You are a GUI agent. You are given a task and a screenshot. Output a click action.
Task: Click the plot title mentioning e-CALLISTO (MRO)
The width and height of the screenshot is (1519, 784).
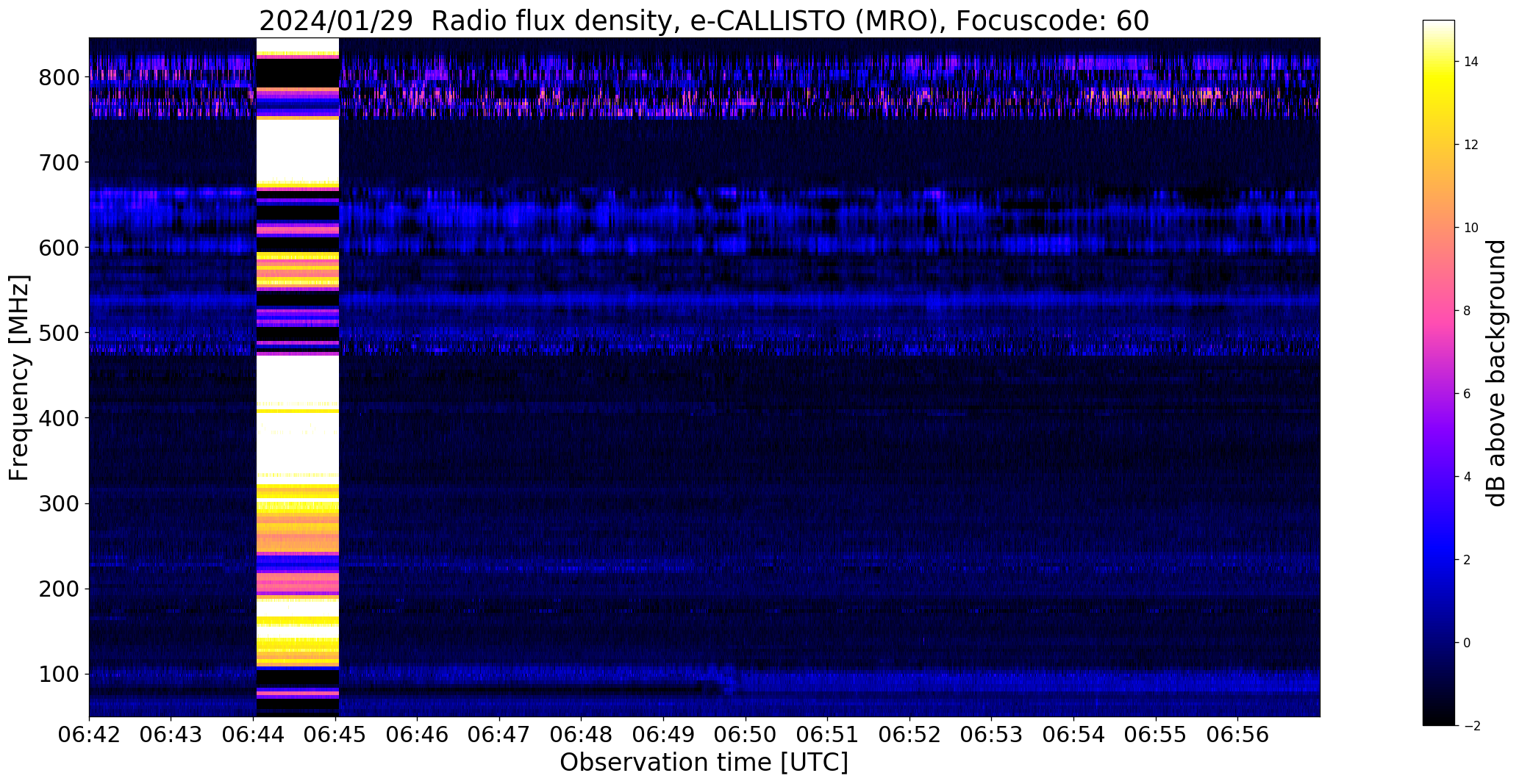point(704,21)
